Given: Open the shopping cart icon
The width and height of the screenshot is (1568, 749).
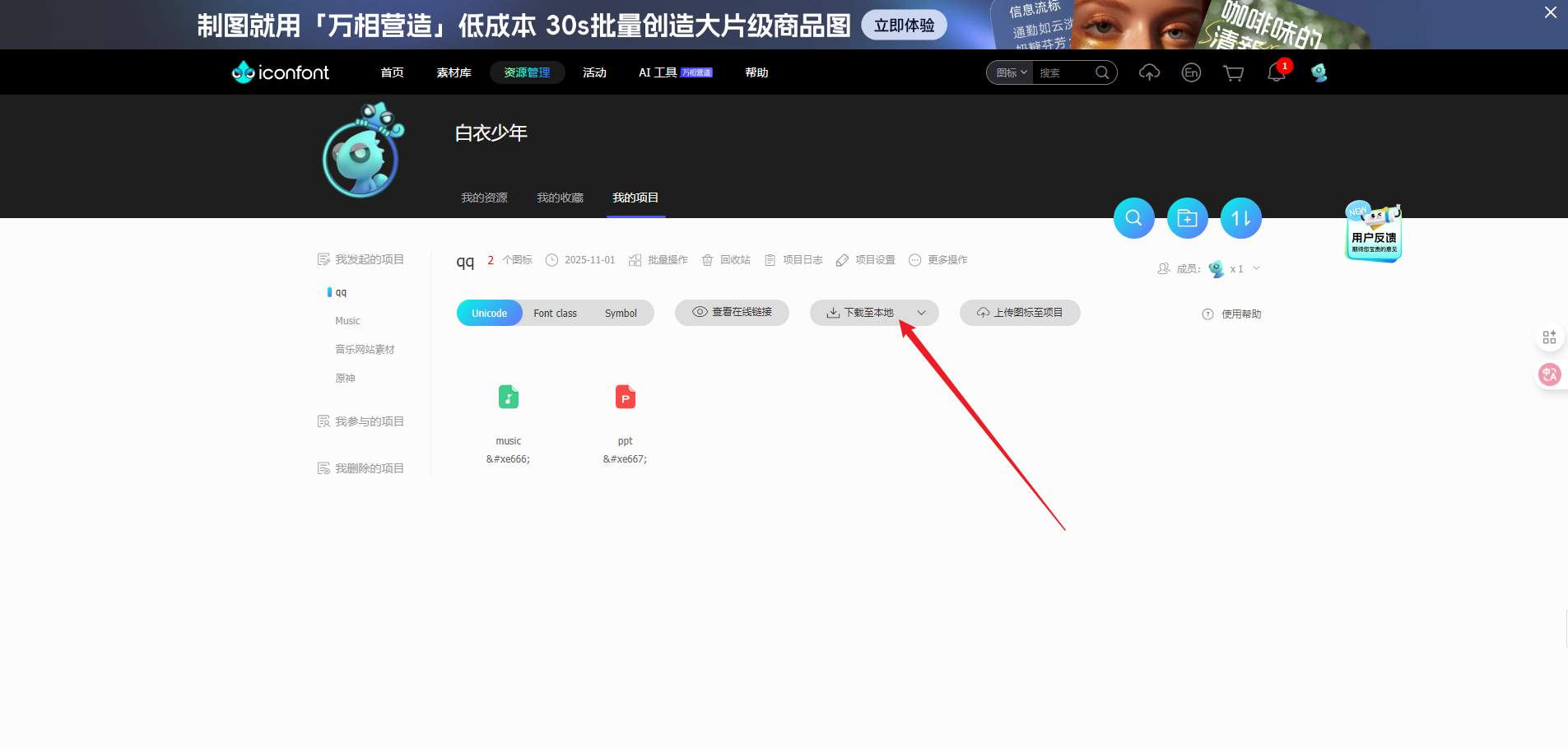Looking at the screenshot, I should [1233, 73].
